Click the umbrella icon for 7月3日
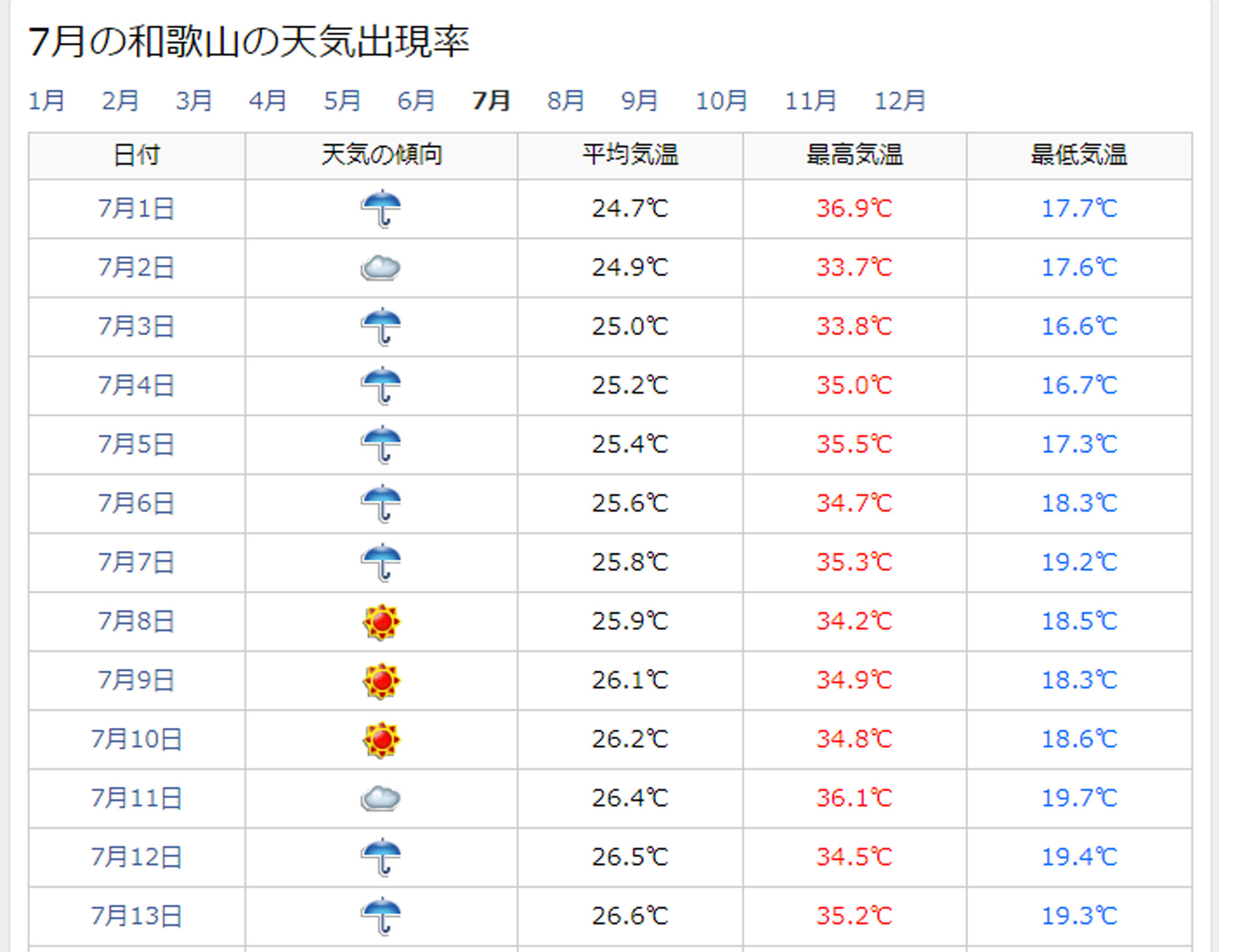1236x952 pixels. coord(381,326)
